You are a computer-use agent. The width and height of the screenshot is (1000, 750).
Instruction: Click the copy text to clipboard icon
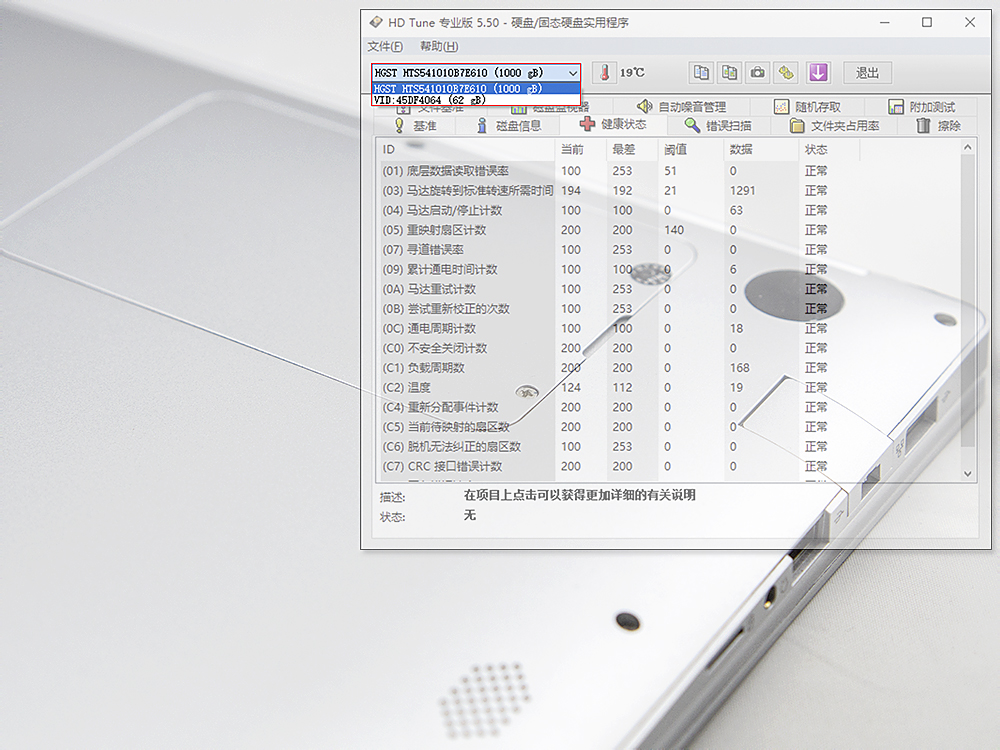(701, 73)
